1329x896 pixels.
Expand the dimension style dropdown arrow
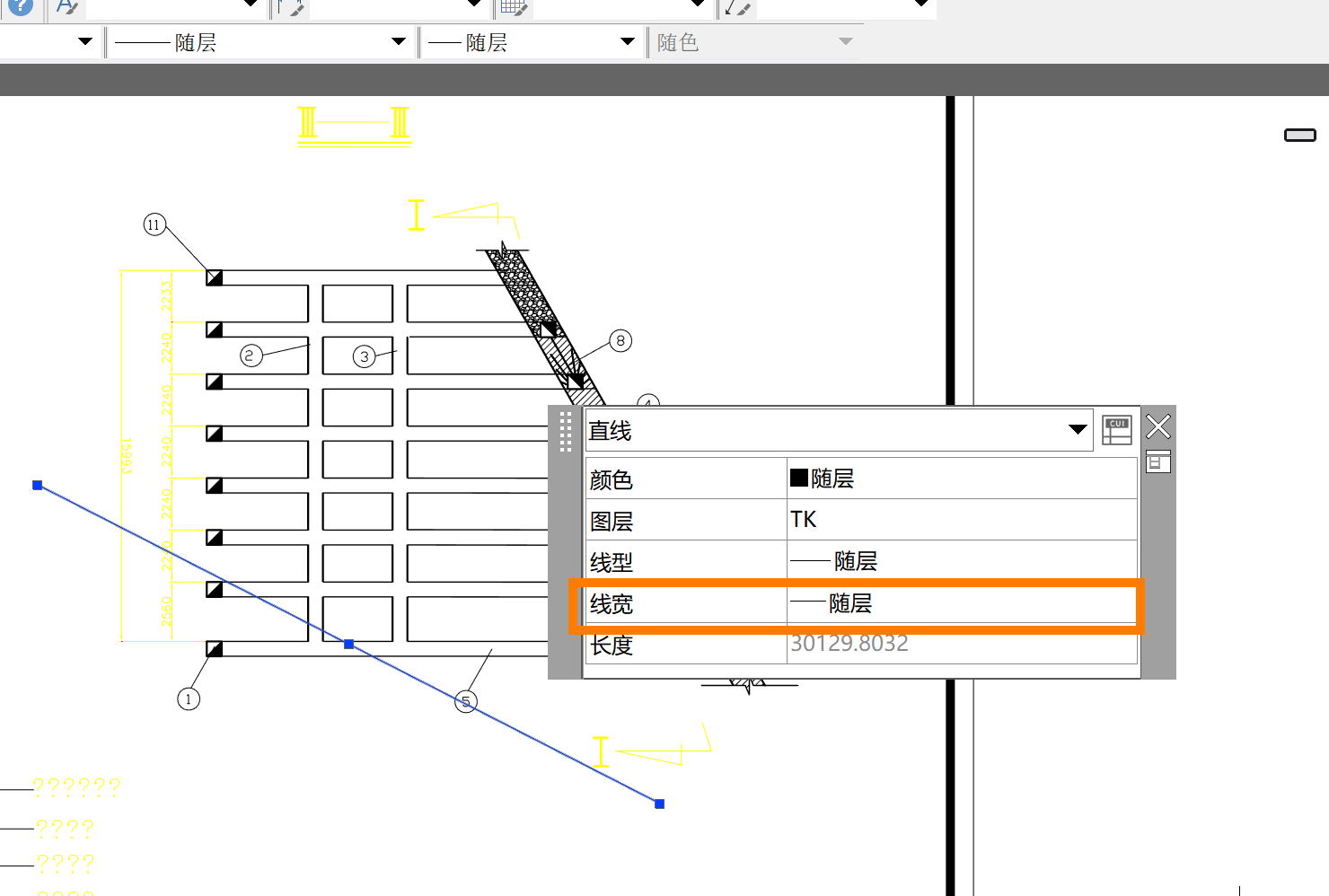tap(475, 4)
